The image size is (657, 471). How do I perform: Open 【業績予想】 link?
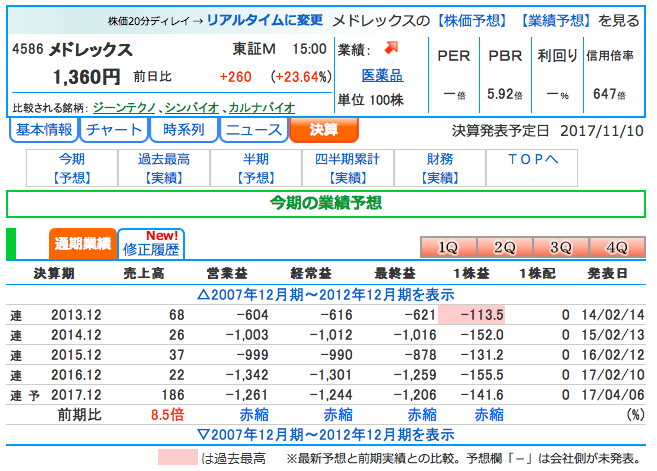(556, 20)
